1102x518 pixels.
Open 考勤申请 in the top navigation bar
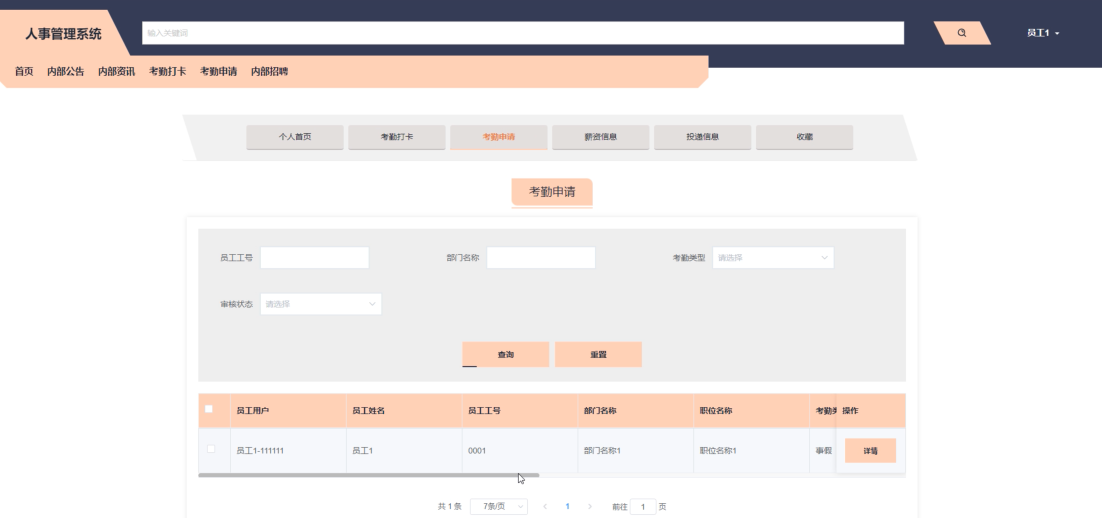click(219, 71)
